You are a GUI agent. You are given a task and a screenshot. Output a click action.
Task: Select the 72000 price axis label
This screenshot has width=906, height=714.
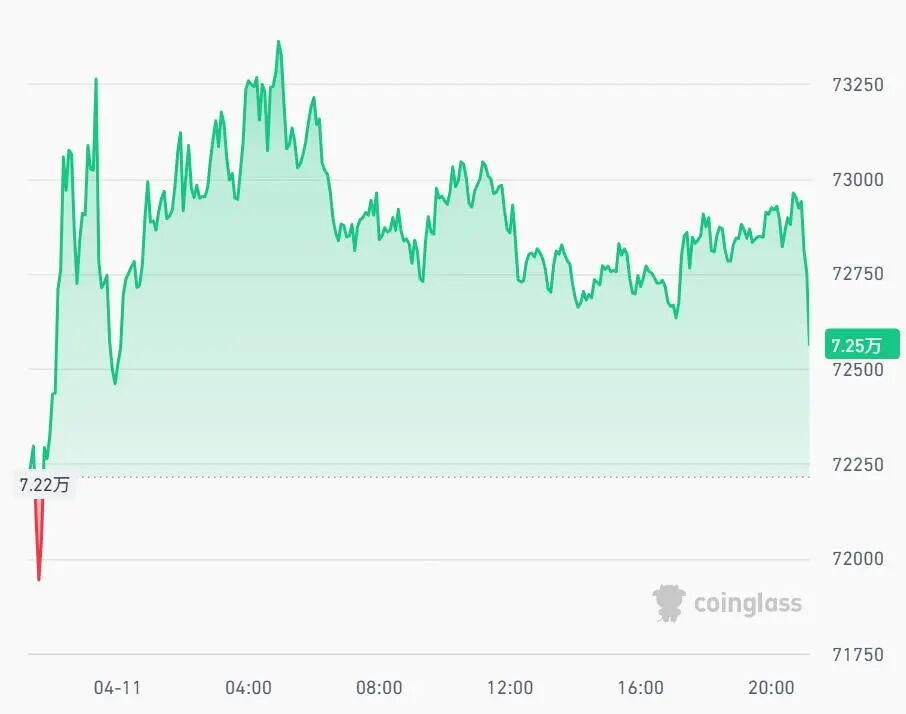pyautogui.click(x=857, y=559)
